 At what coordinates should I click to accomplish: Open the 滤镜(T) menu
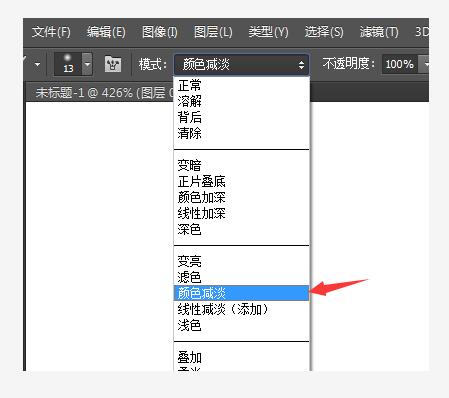click(379, 32)
